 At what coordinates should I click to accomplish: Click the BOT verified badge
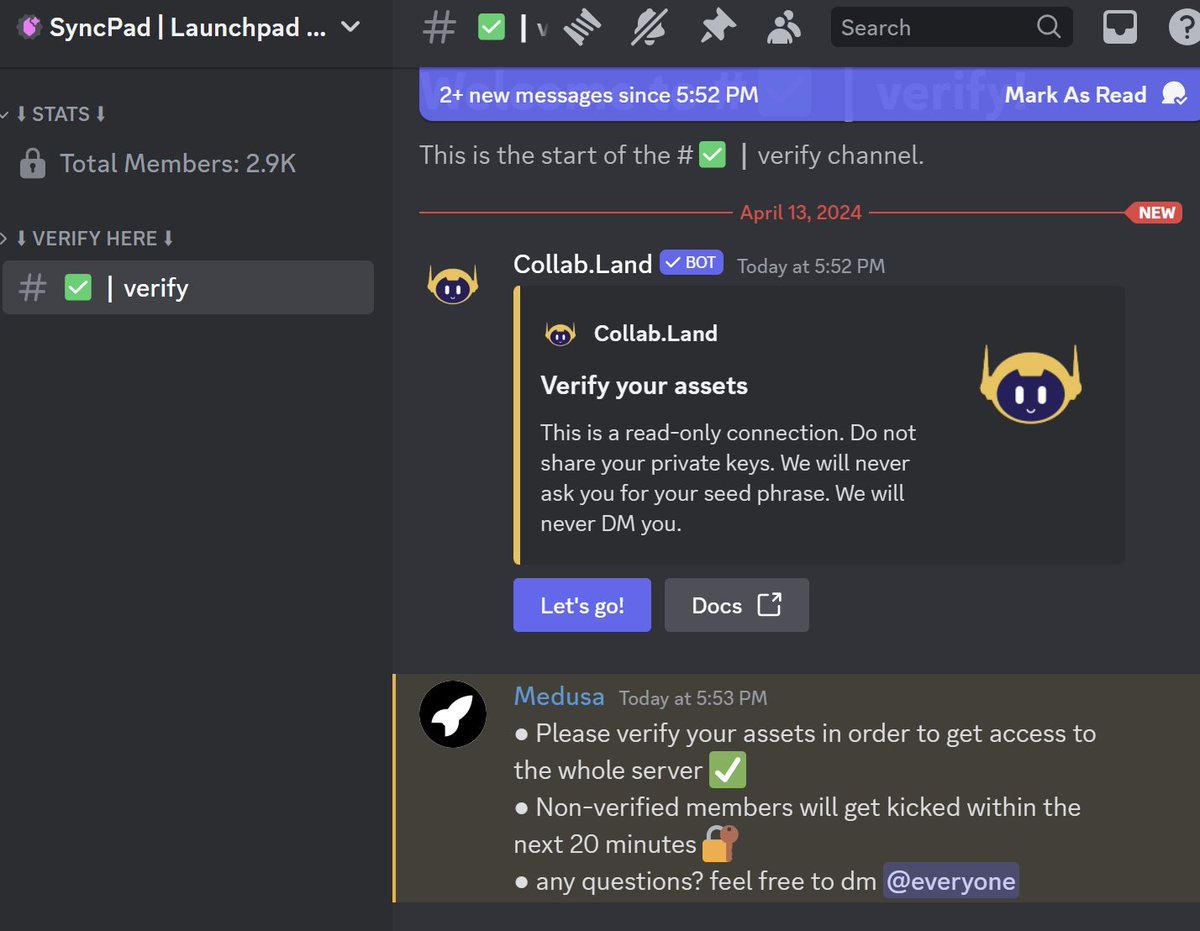(x=691, y=263)
